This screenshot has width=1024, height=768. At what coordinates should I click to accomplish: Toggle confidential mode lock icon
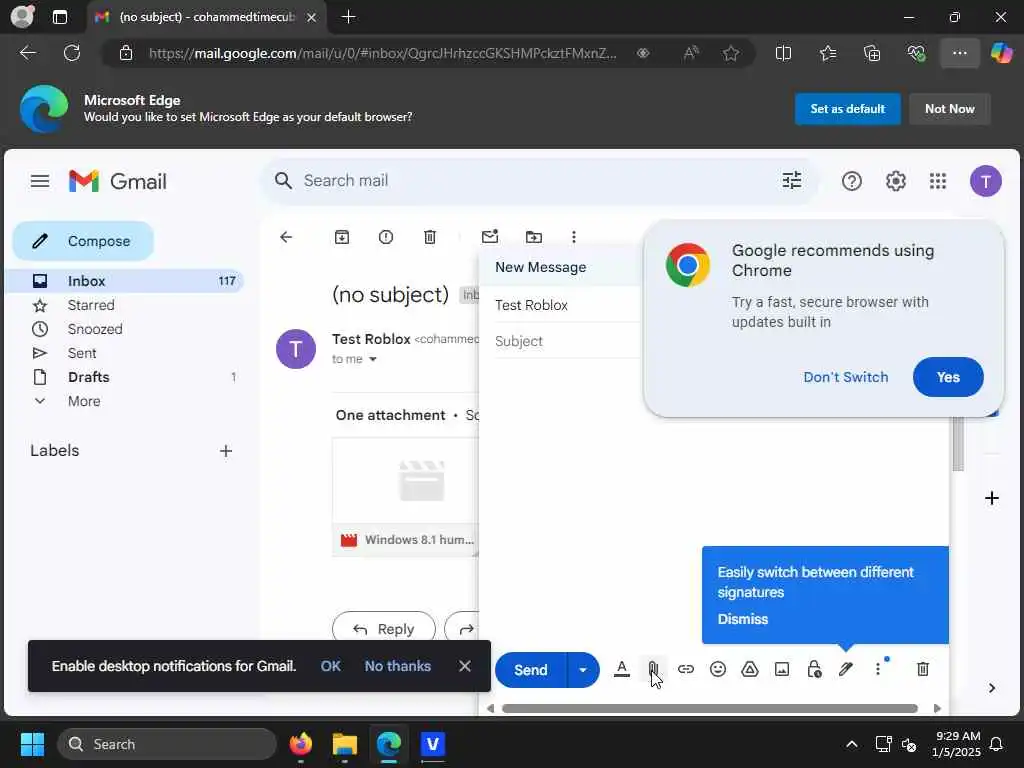click(x=814, y=669)
